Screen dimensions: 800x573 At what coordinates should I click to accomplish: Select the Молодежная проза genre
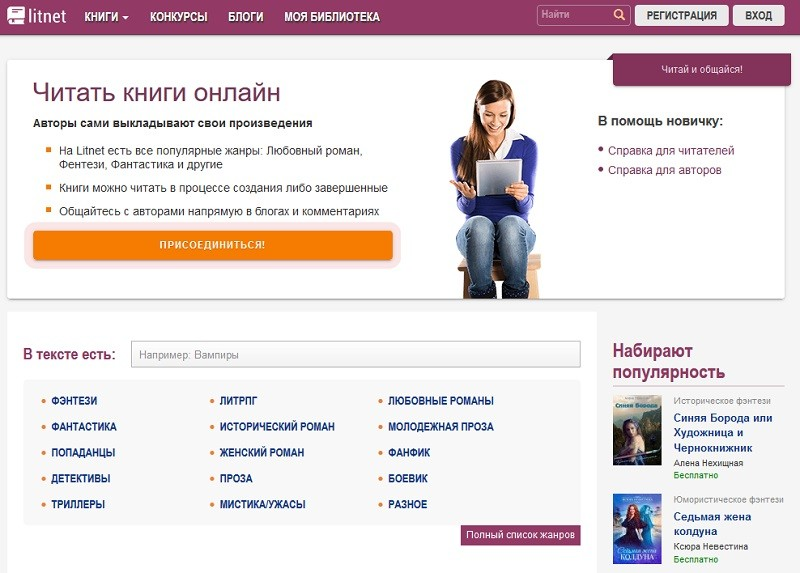point(441,427)
